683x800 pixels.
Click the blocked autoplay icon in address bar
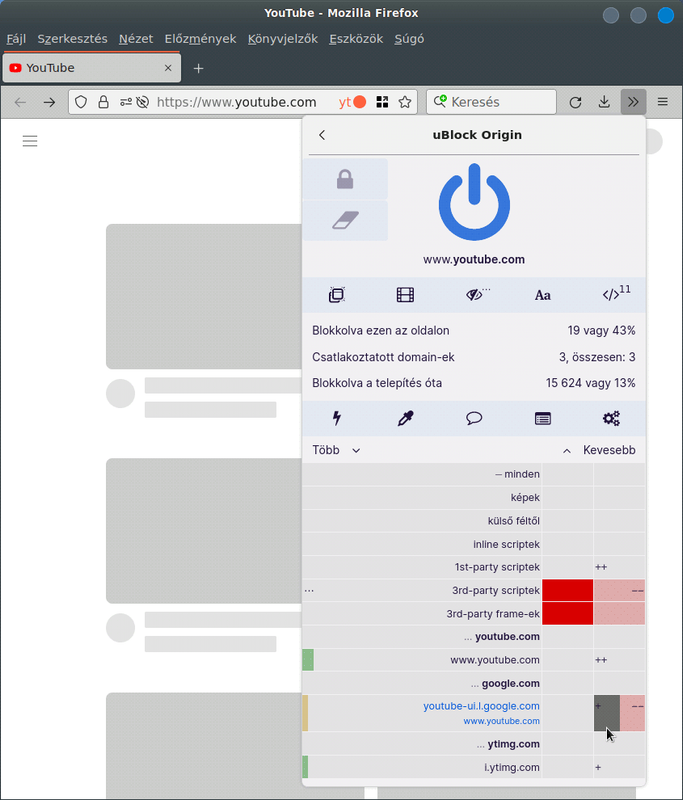[x=143, y=102]
